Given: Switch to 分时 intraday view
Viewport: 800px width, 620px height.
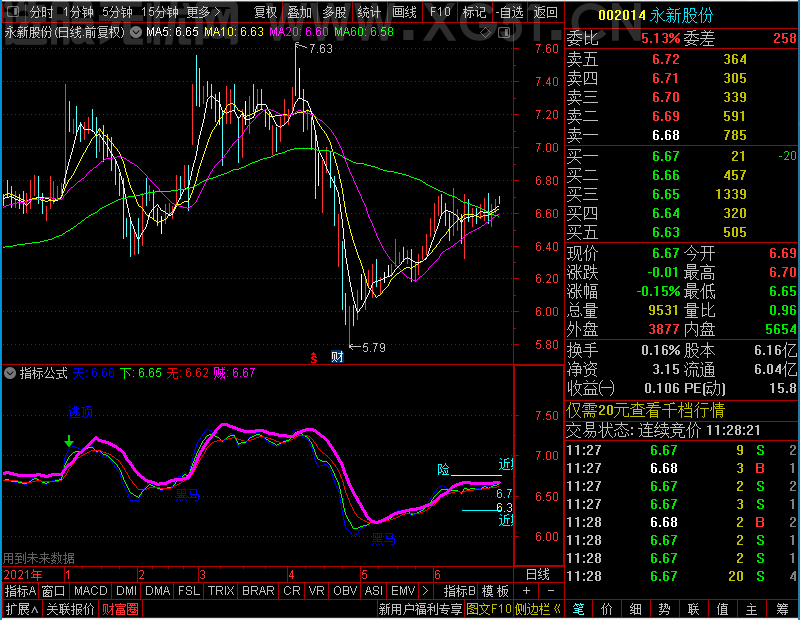Looking at the screenshot, I should tap(41, 12).
